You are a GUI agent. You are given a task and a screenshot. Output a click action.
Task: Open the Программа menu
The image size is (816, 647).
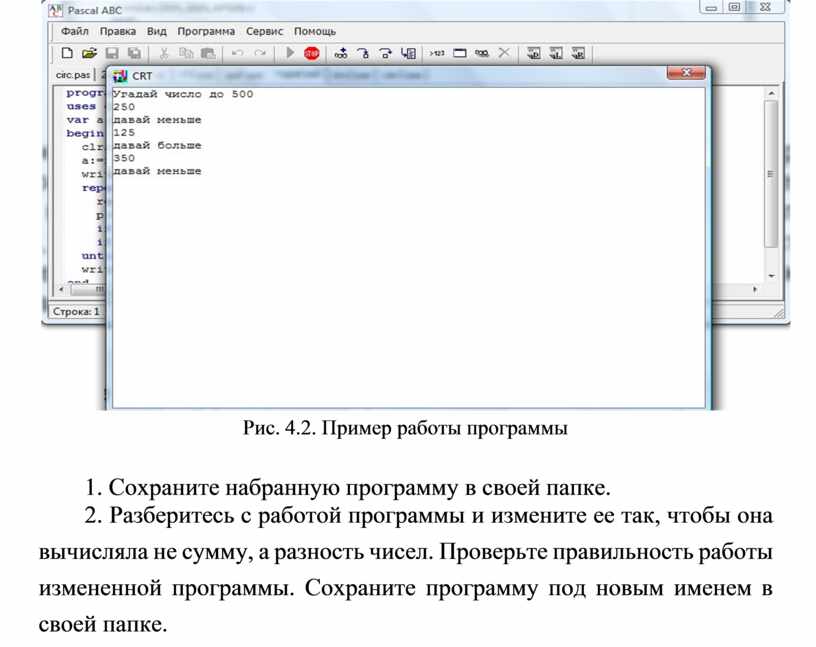pyautogui.click(x=206, y=31)
